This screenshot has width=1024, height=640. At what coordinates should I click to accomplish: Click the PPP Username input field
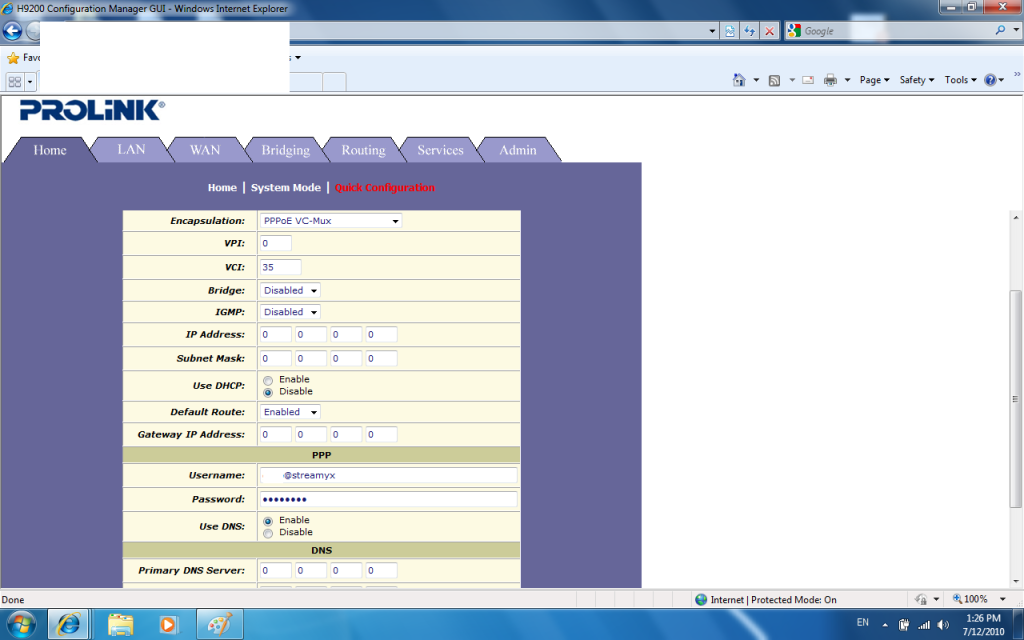click(x=388, y=476)
